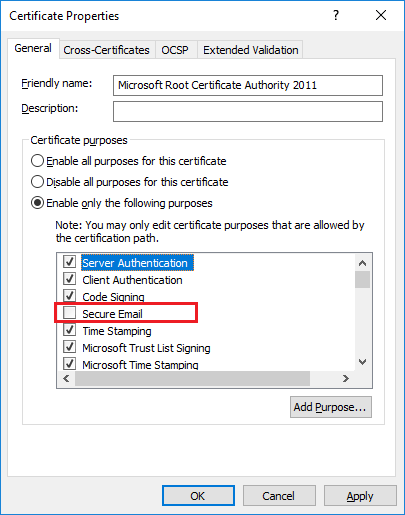Select the Time Stamping list item text
The width and height of the screenshot is (405, 515).
[x=117, y=331]
